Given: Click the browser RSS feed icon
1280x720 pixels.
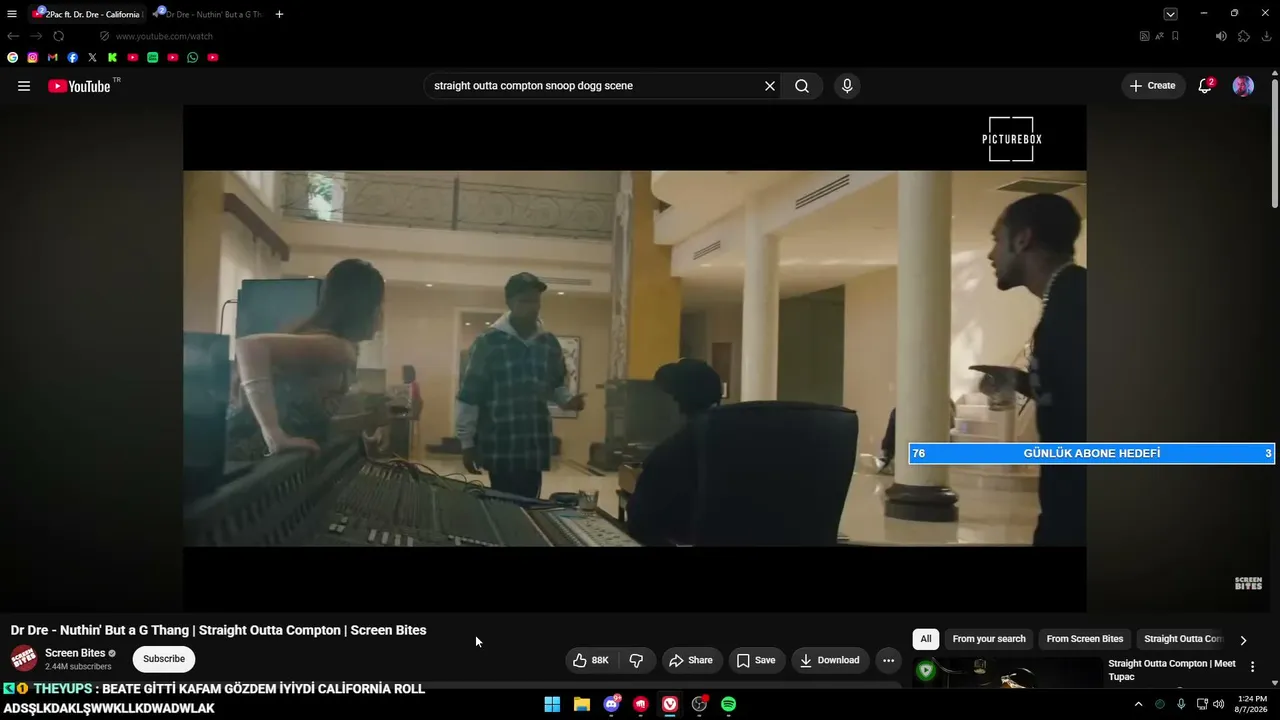Looking at the screenshot, I should coord(1145,36).
